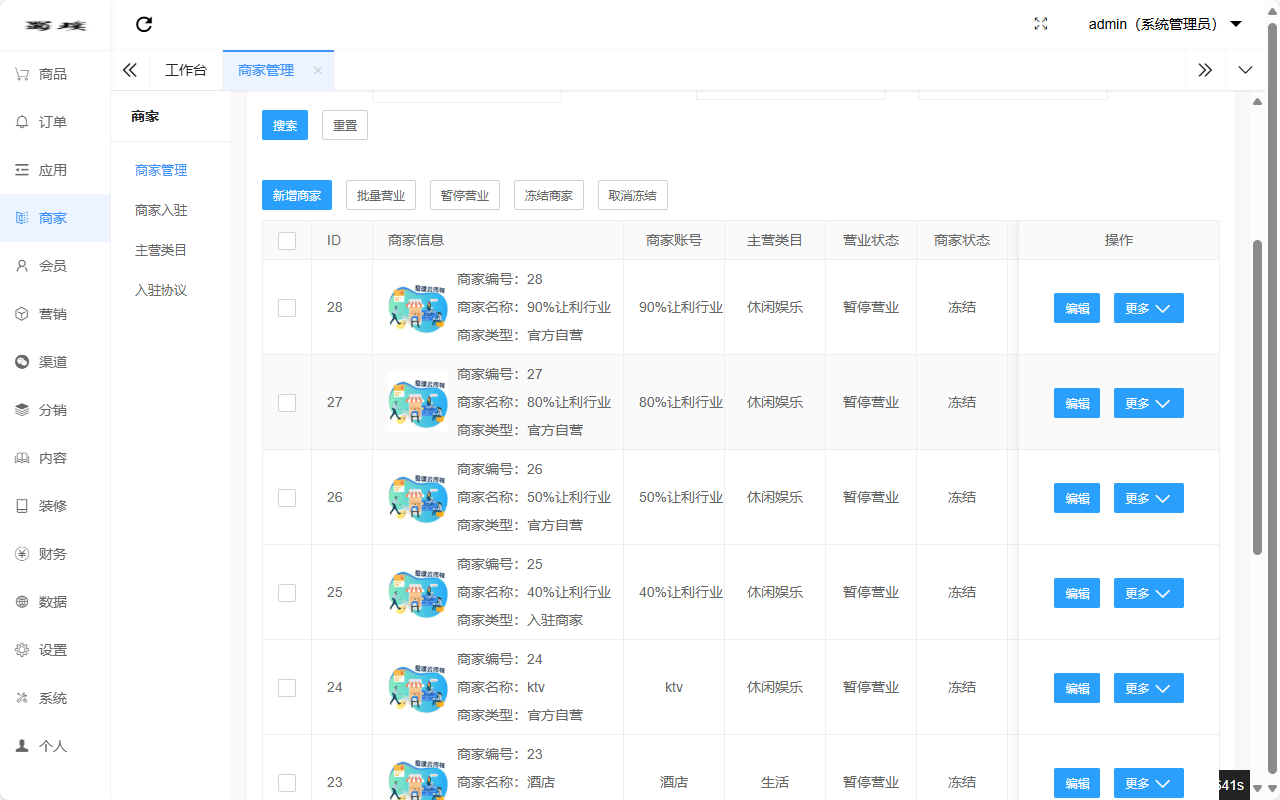Collapse the sidebar with the double-left chevron
This screenshot has width=1280, height=800.
coord(129,70)
